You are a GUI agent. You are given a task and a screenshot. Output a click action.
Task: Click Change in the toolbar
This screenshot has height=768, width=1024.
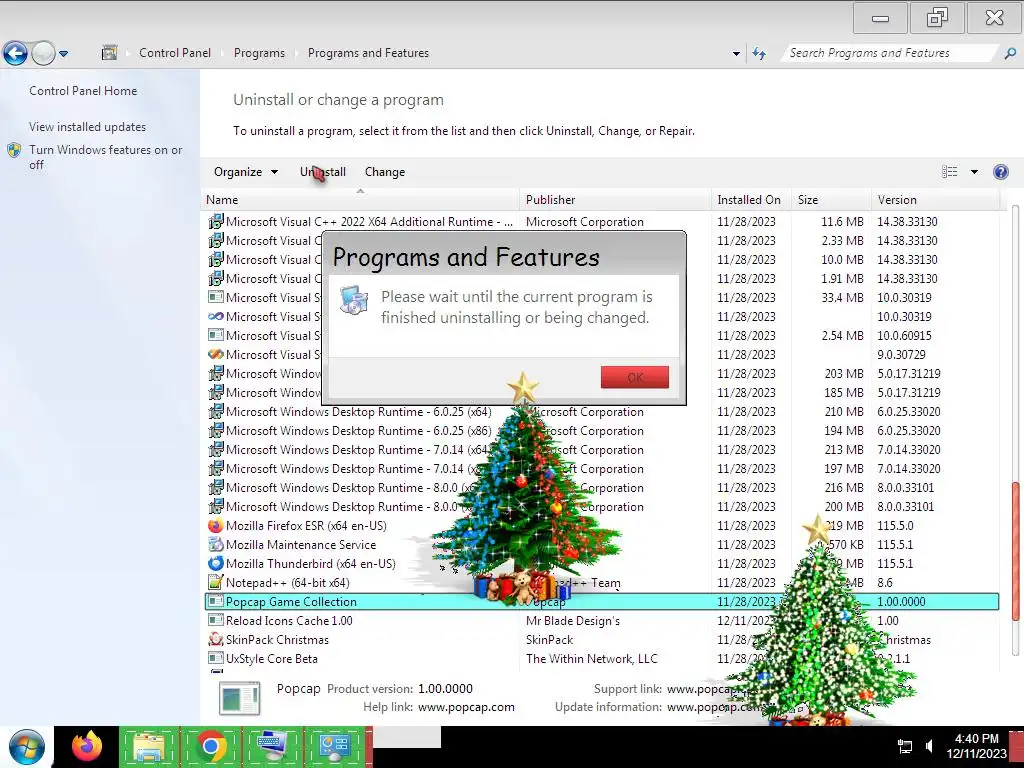pyautogui.click(x=385, y=172)
